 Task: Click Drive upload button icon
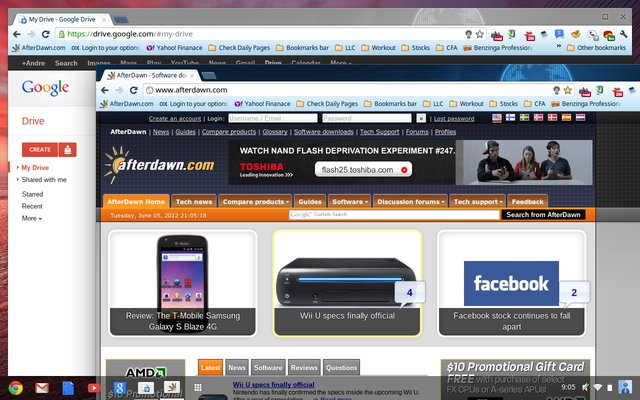point(68,150)
